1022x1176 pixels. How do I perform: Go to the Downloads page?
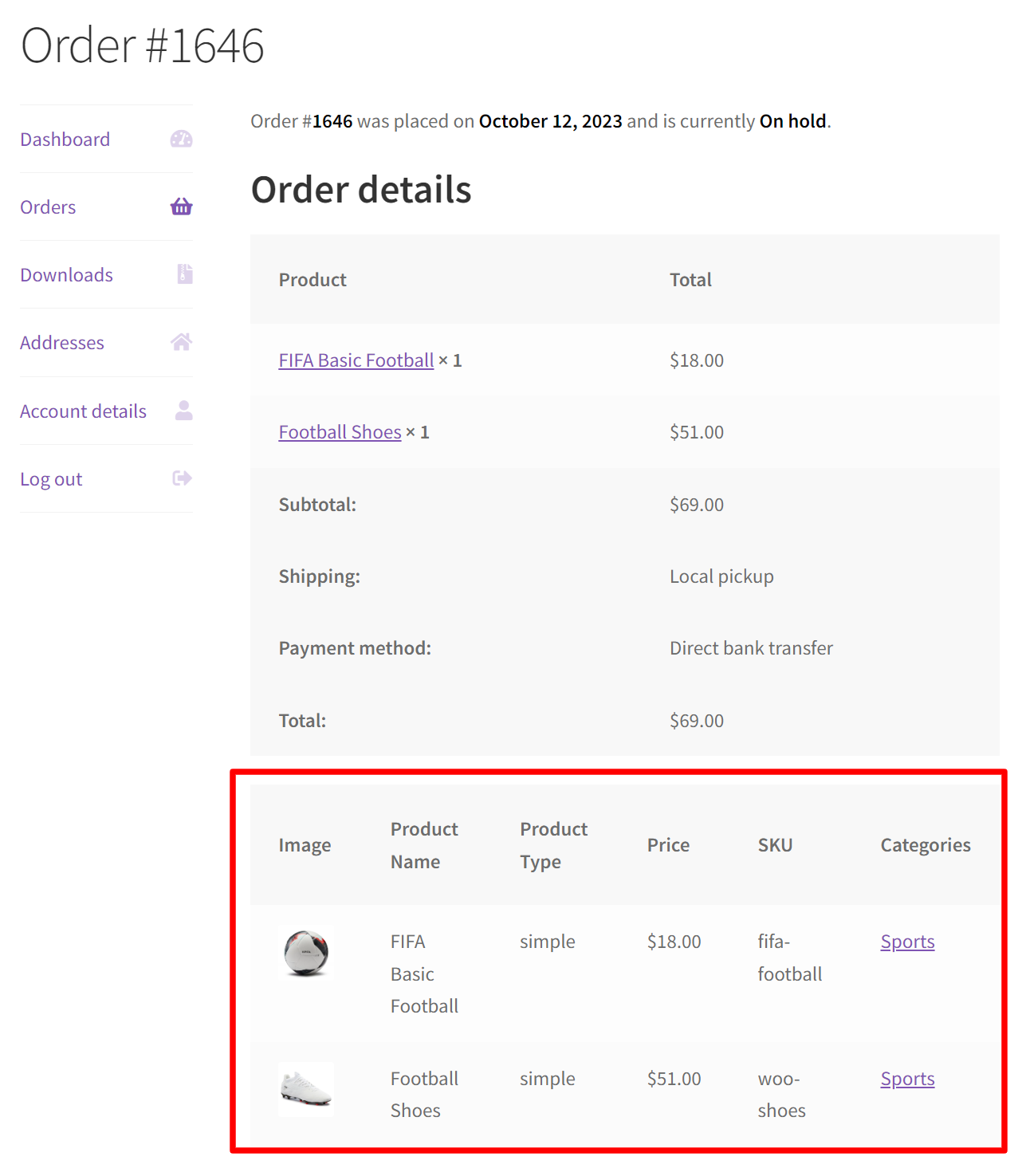click(x=66, y=274)
